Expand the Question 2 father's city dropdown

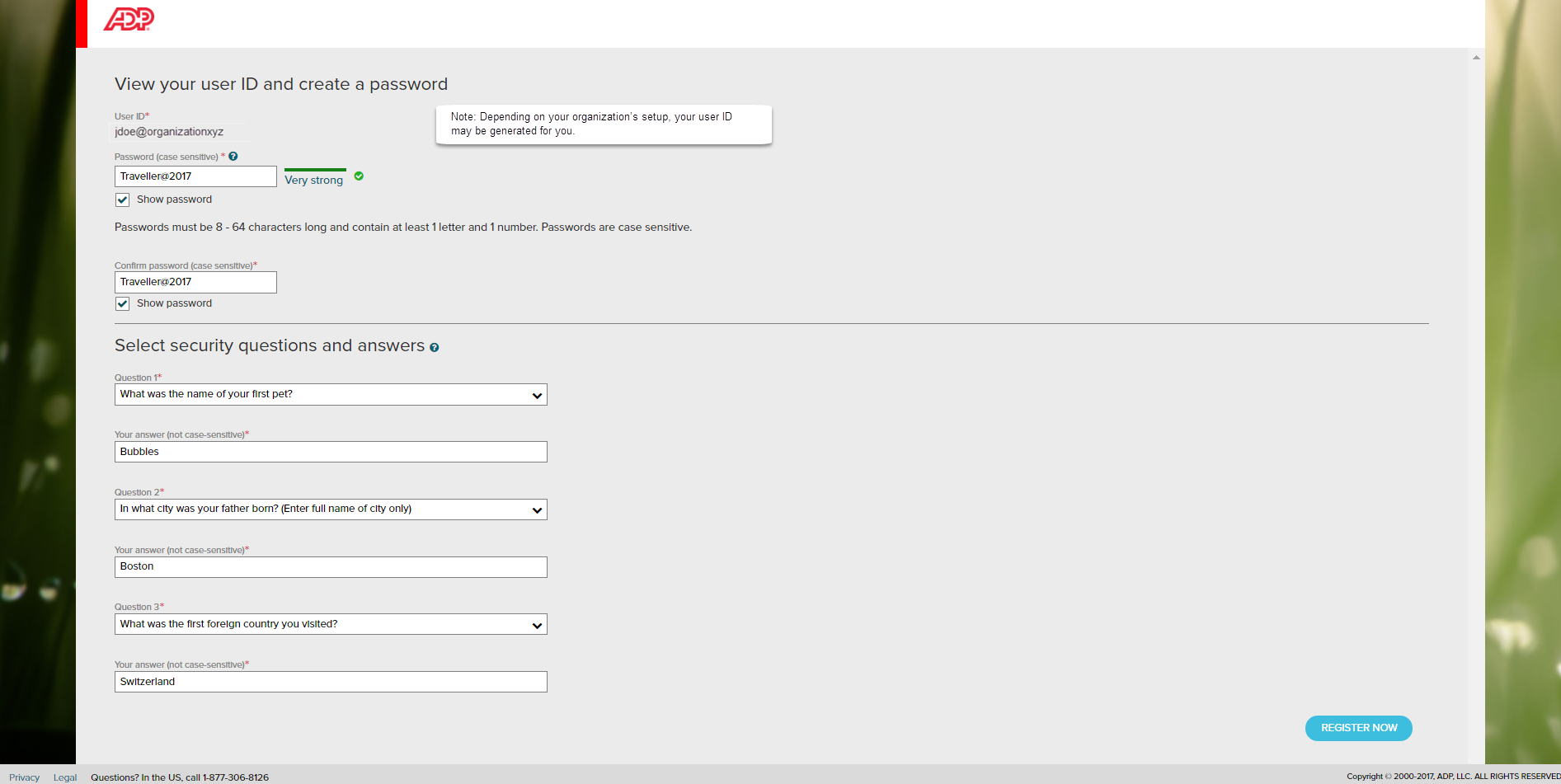(x=330, y=509)
